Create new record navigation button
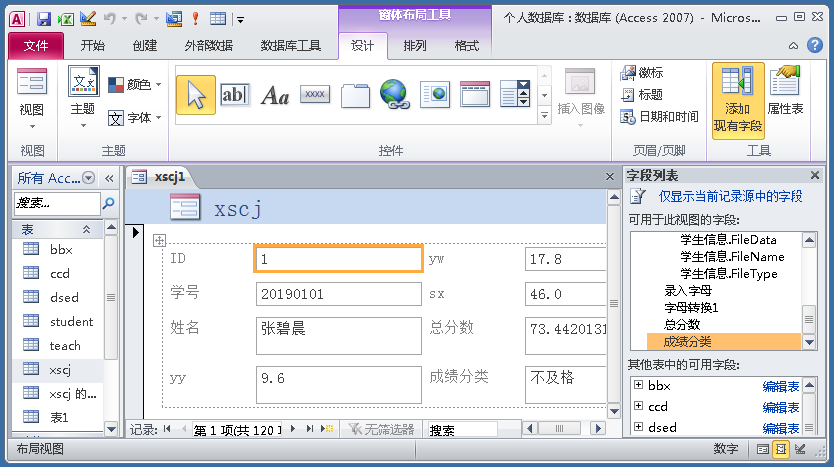This screenshot has width=834, height=467. point(327,429)
